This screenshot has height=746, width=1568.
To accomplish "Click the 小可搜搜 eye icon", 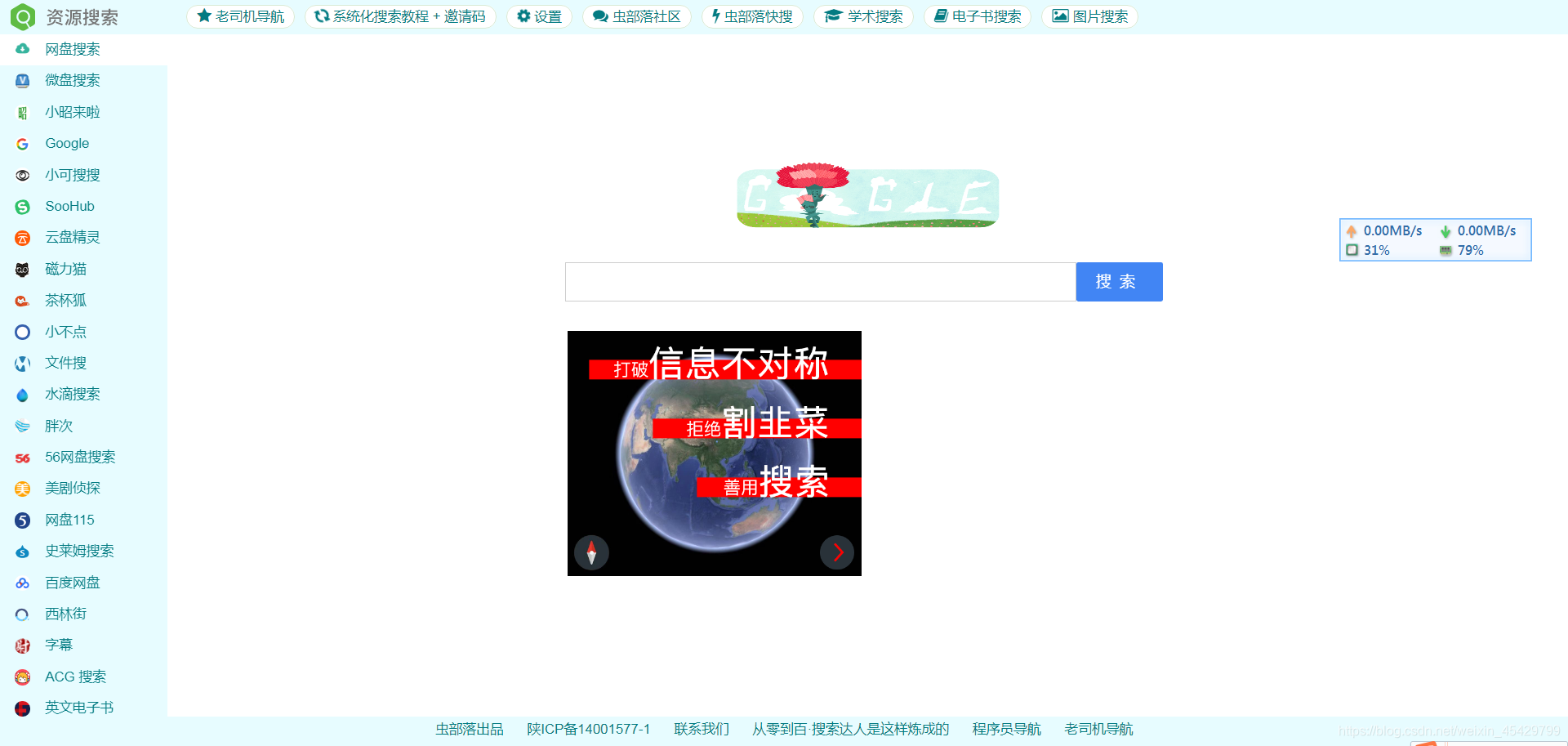I will point(23,175).
